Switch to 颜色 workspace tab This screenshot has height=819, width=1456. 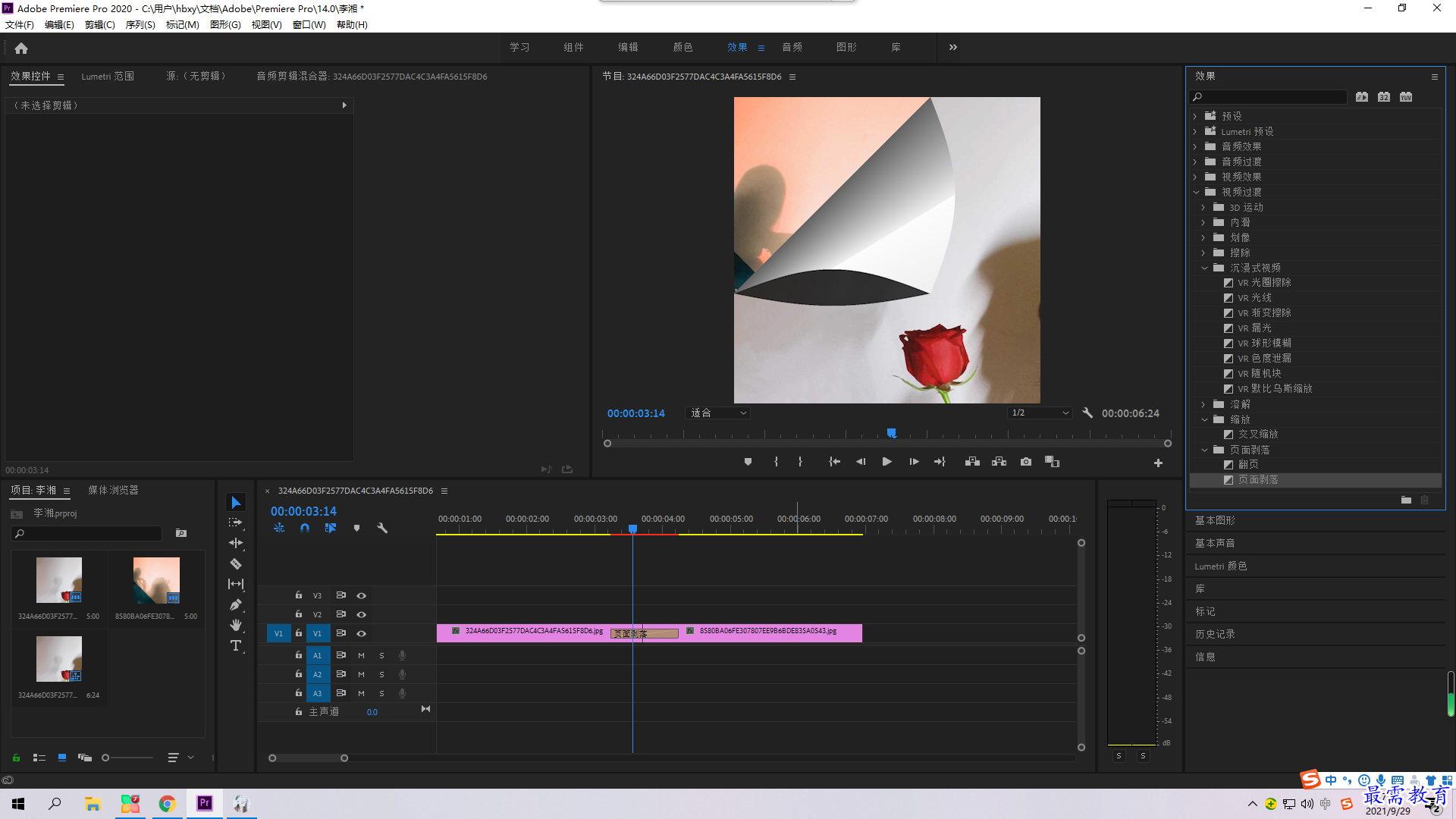click(x=682, y=47)
